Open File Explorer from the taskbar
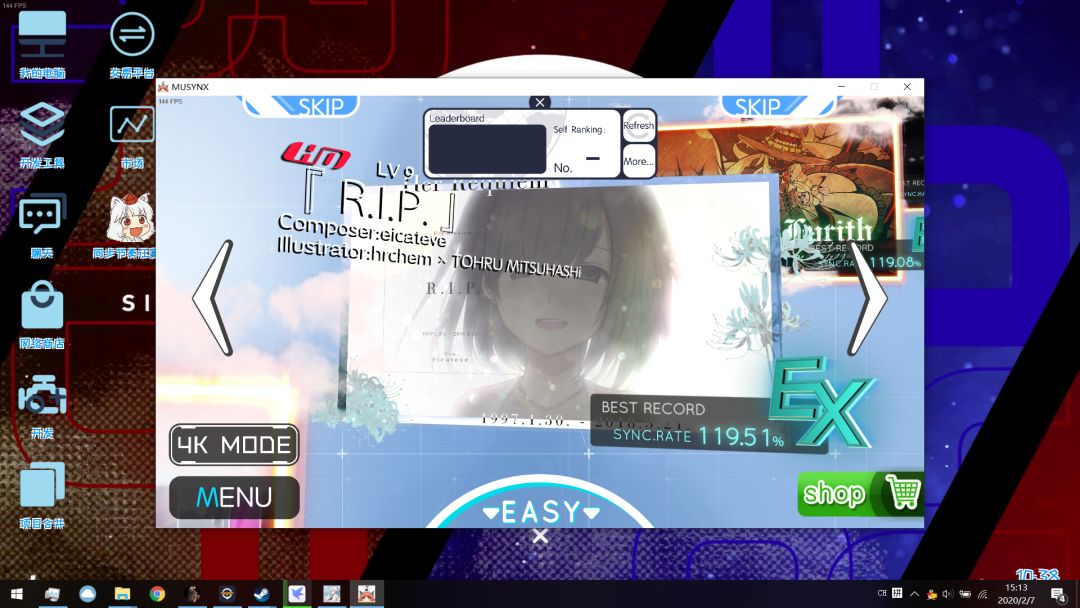 (123, 594)
